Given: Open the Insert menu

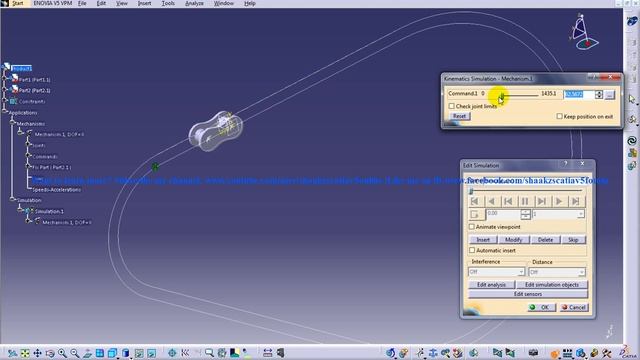Looking at the screenshot, I should pyautogui.click(x=144, y=3).
